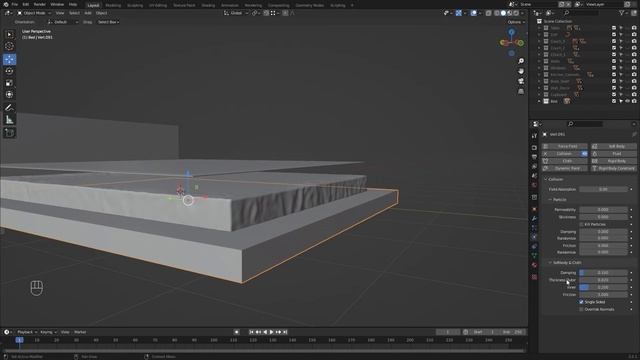640x360 pixels.
Task: Open the Render menu
Action: (x=40, y=4)
